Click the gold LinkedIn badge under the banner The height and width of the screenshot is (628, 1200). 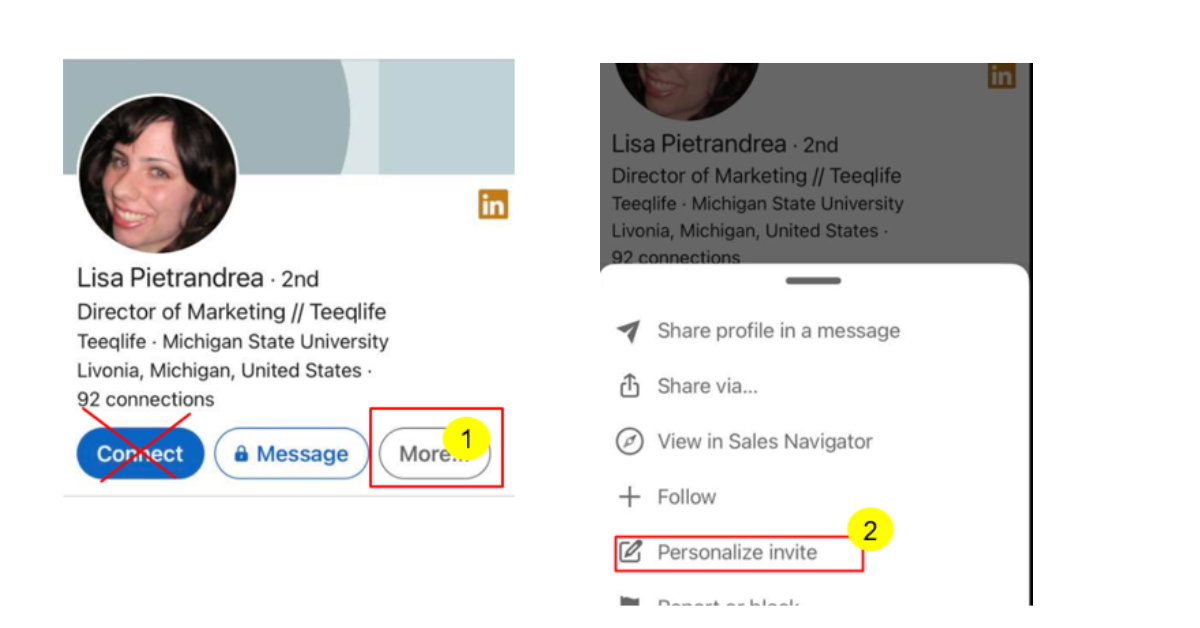(493, 204)
